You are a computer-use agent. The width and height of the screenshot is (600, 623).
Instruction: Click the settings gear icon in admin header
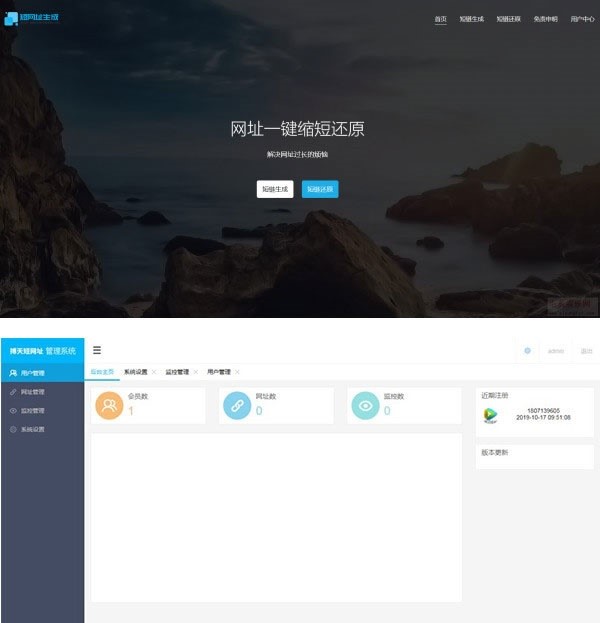527,351
